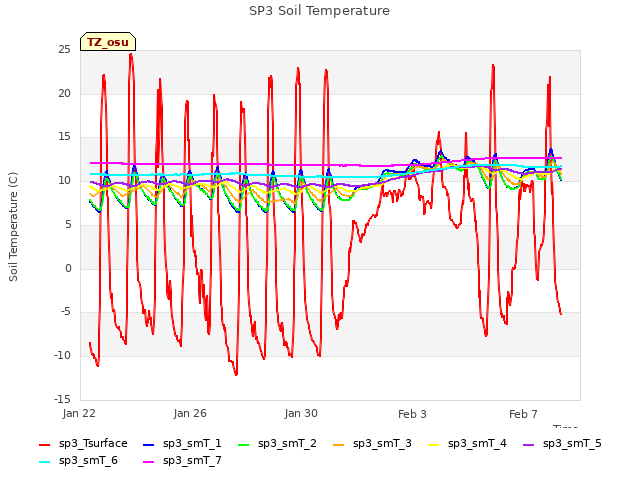Click the Feb 7 x-axis tick label
Screen dimensions: 640x480
pos(523,414)
